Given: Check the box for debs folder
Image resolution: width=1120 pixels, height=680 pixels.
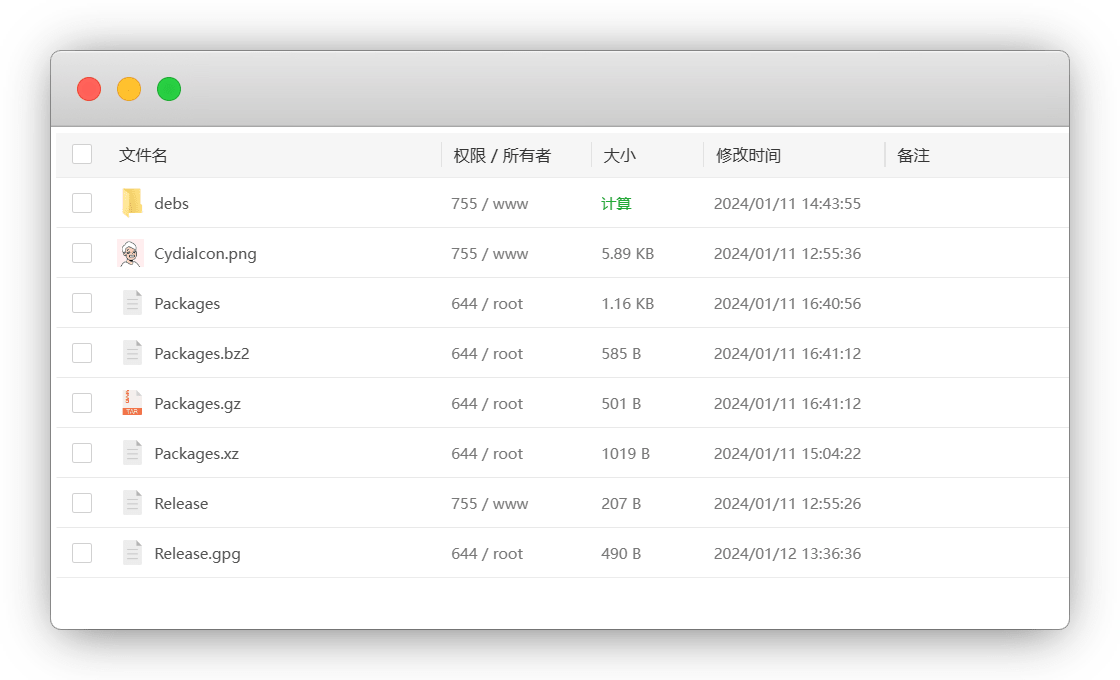Looking at the screenshot, I should point(82,203).
